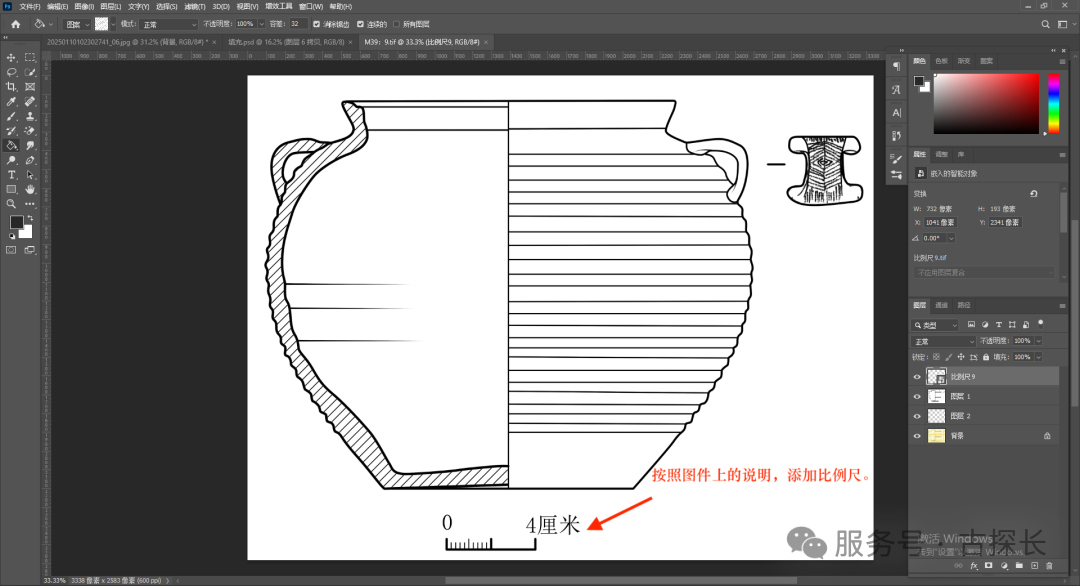Delete the selected layer with trash icon

pos(1049,566)
